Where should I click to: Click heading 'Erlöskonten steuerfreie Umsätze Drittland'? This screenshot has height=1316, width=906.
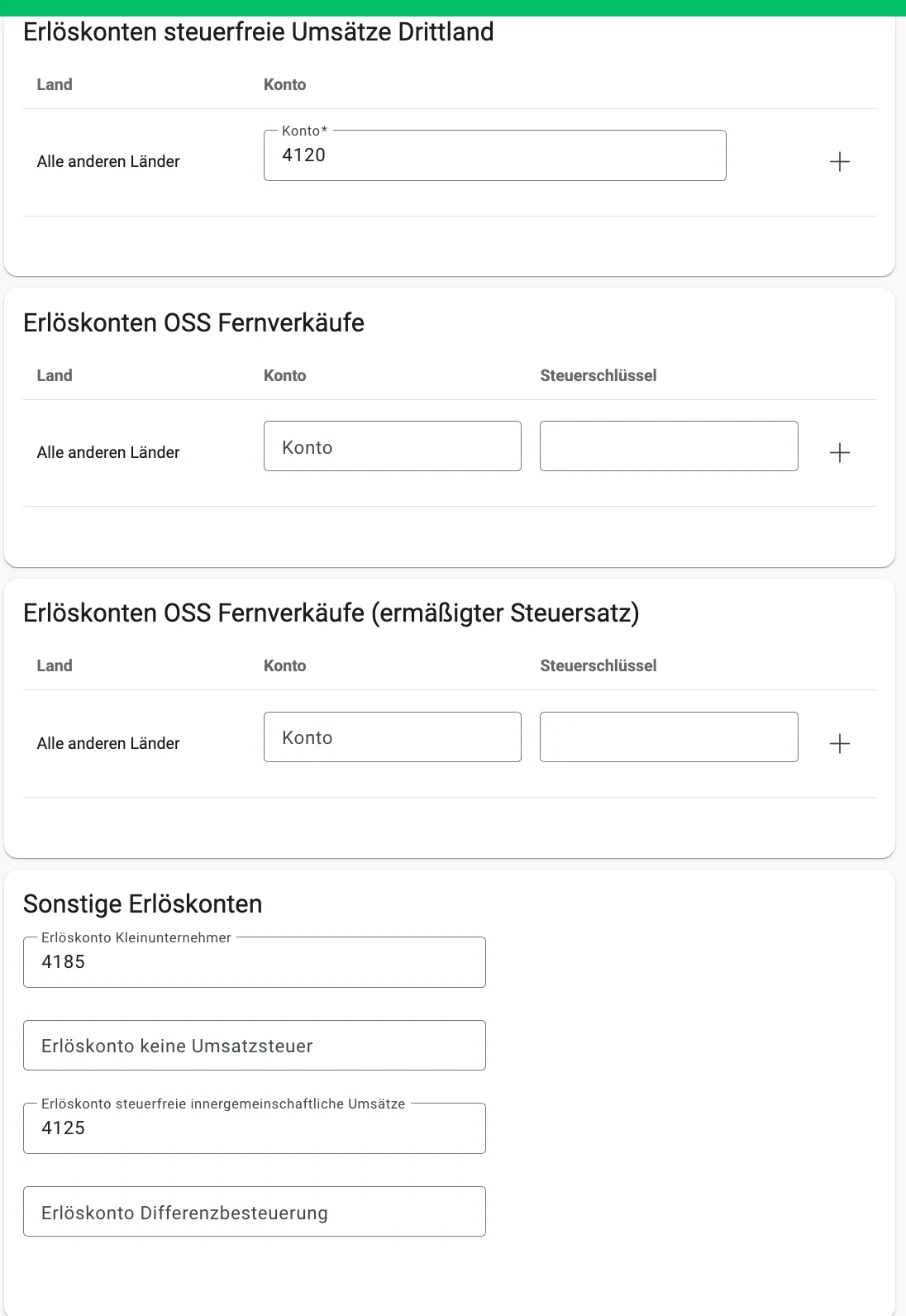(258, 32)
